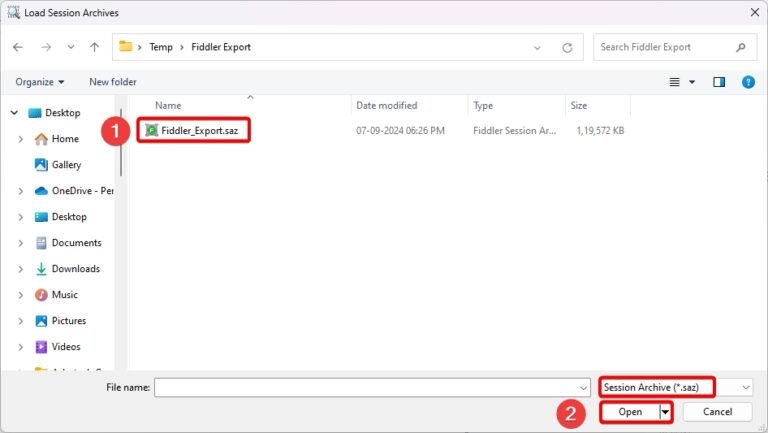The height and width of the screenshot is (433, 768).
Task: Open the Session Archive (*.saz) filter
Action: coord(676,387)
